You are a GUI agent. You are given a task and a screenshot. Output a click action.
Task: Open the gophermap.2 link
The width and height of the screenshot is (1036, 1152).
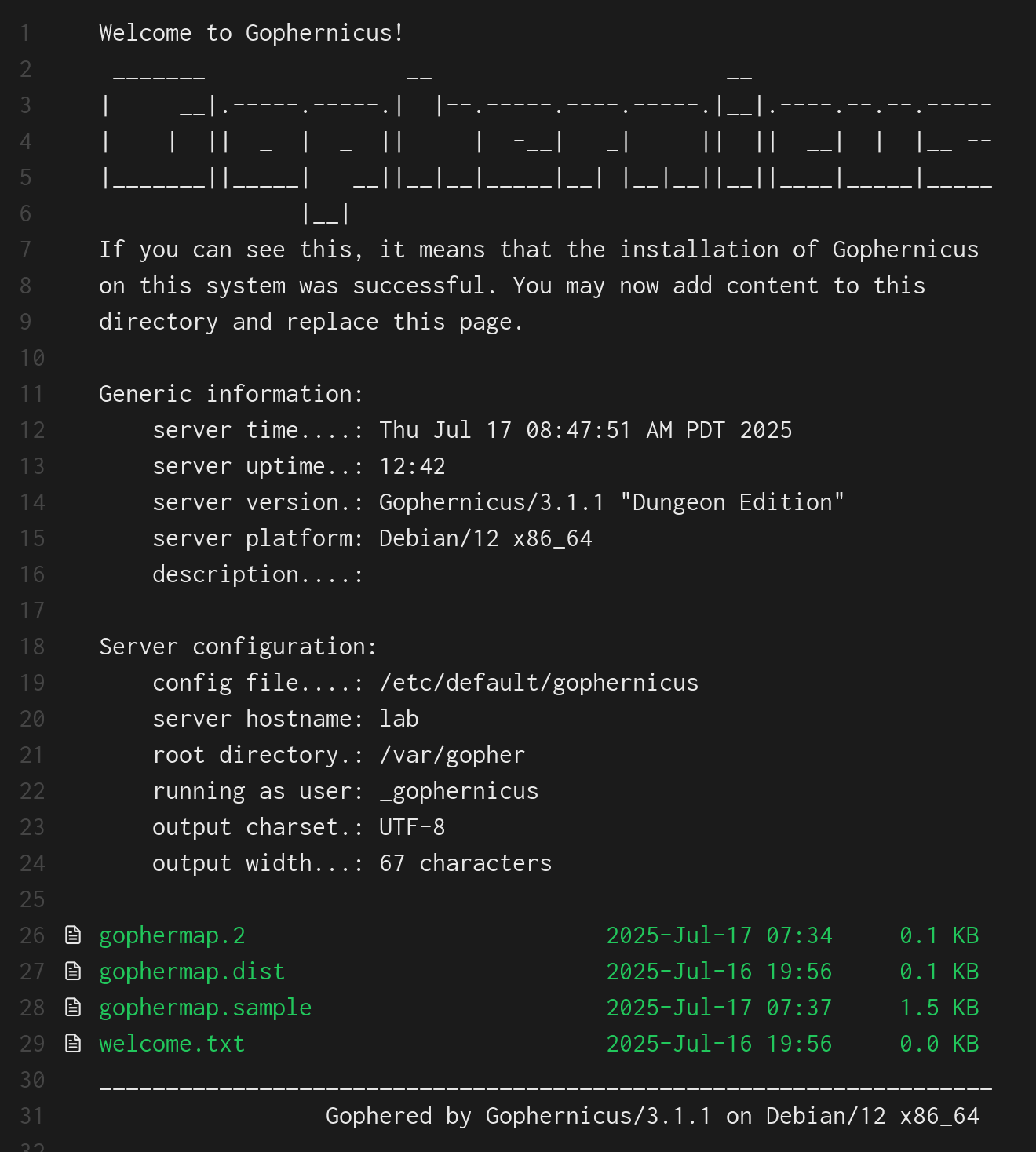(172, 935)
